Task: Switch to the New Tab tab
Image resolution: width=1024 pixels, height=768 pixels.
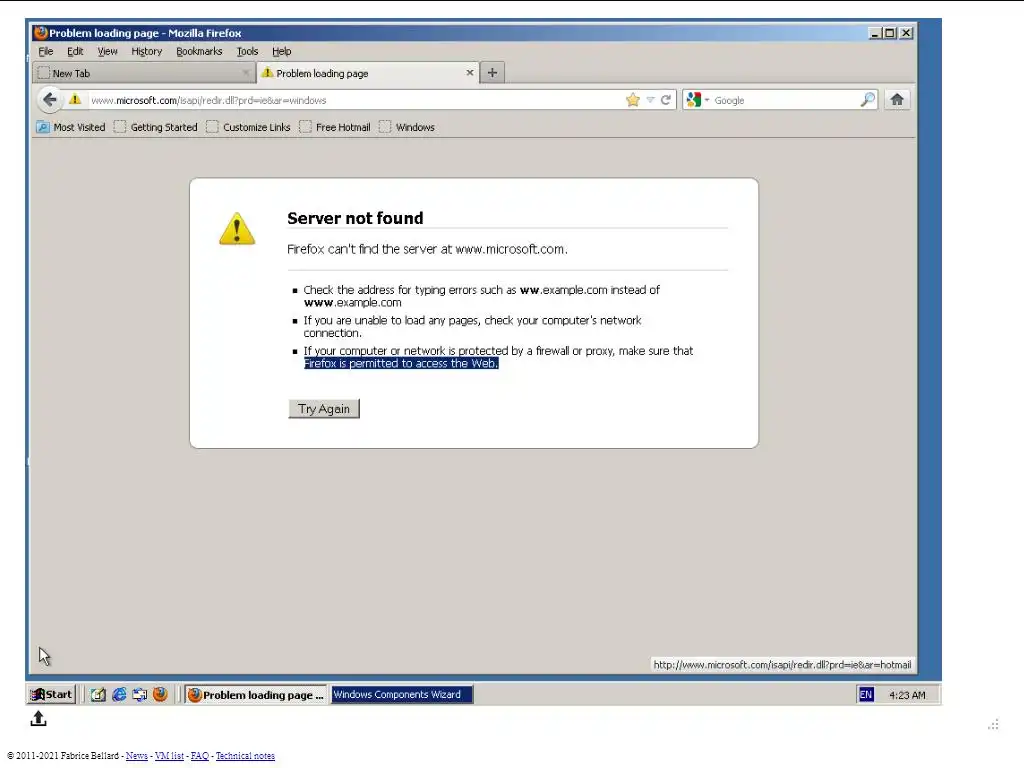Action: (144, 73)
